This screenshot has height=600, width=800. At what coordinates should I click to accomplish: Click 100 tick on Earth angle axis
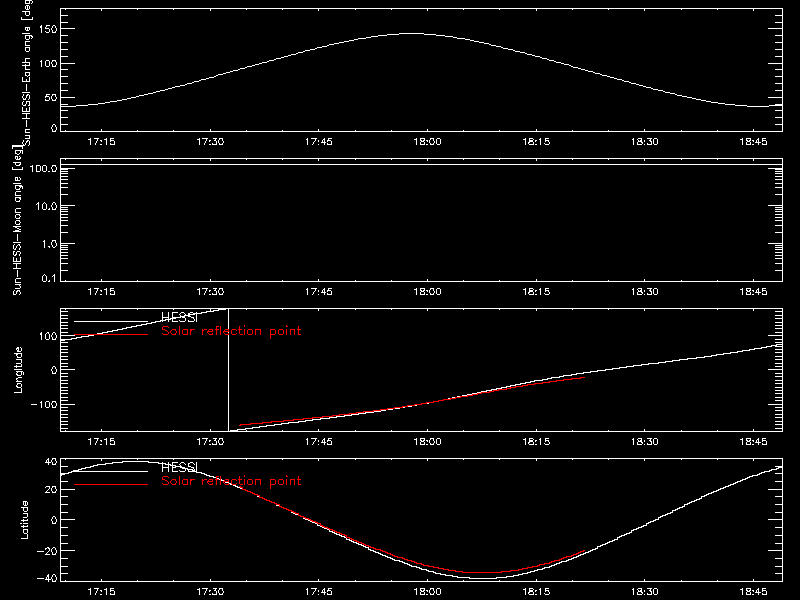pos(47,63)
